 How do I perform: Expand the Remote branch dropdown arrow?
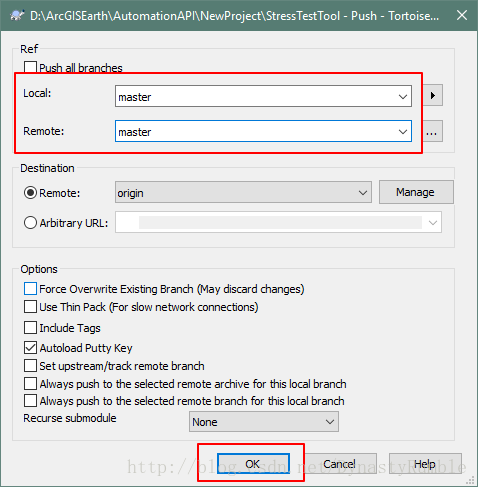tap(403, 132)
